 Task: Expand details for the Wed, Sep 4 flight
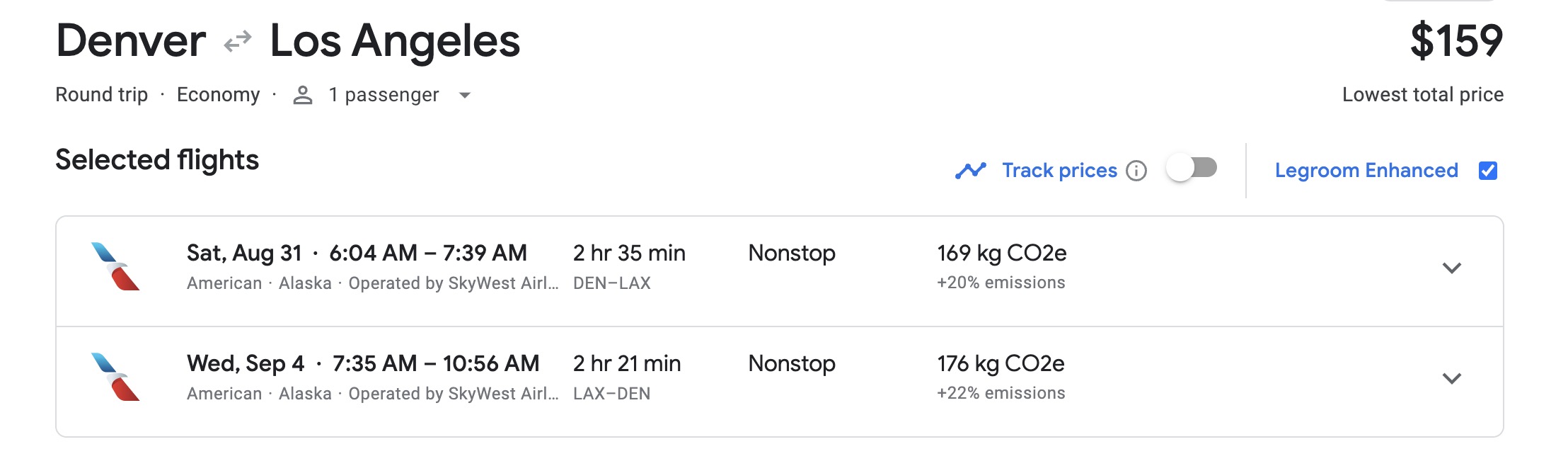point(1452,378)
